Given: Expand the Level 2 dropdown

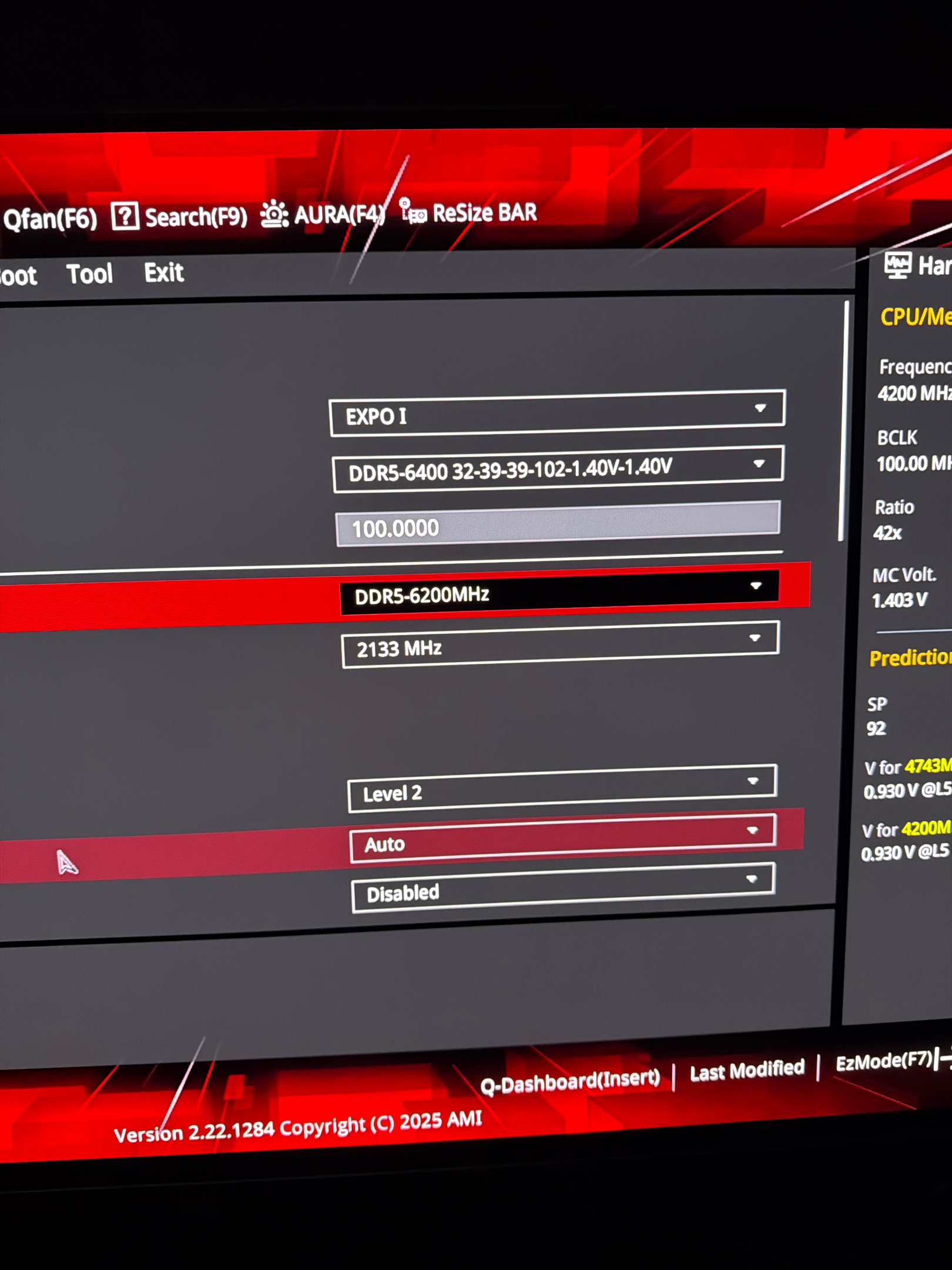Looking at the screenshot, I should point(562,788).
